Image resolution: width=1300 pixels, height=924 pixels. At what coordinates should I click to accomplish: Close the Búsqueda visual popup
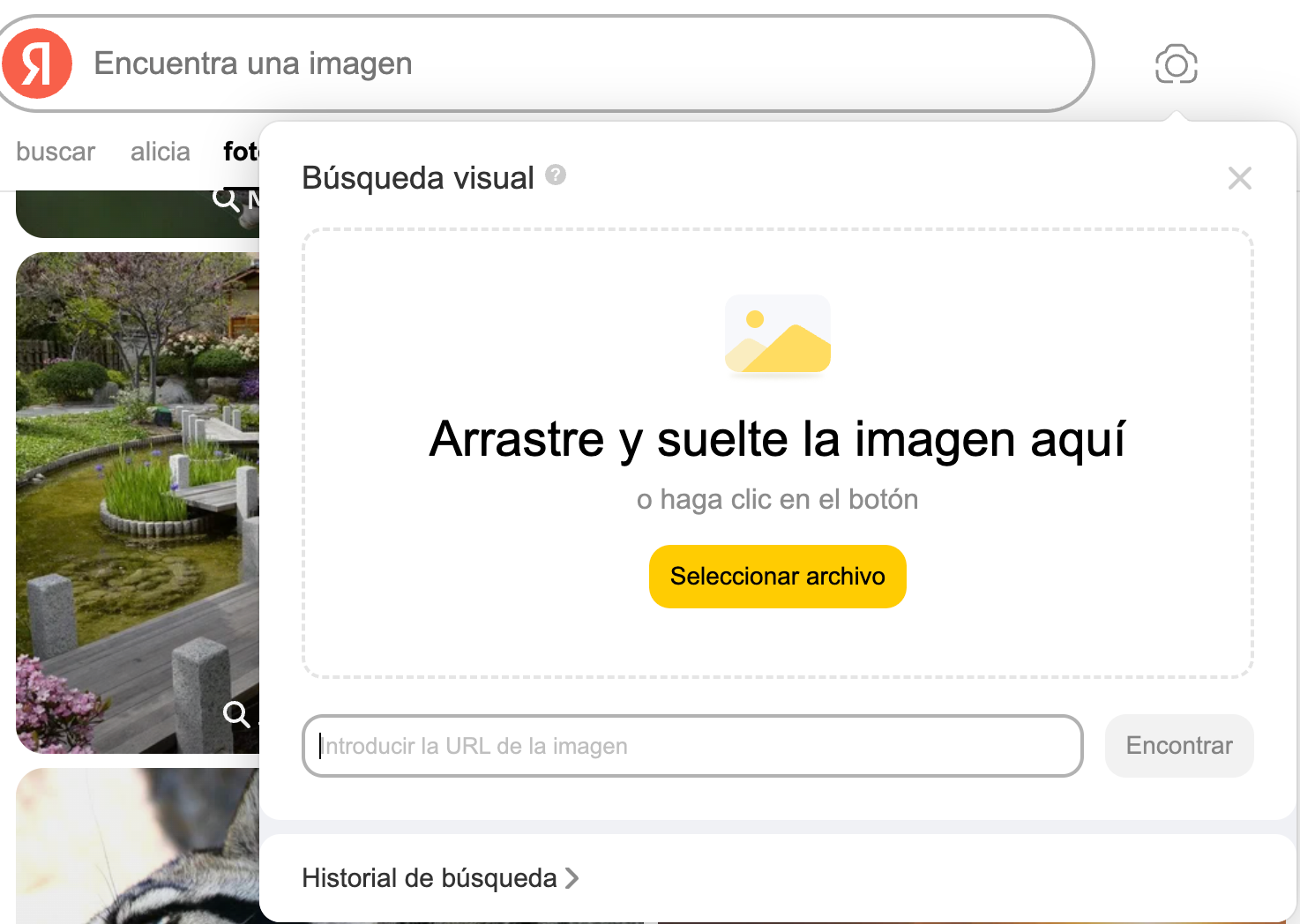1239,178
